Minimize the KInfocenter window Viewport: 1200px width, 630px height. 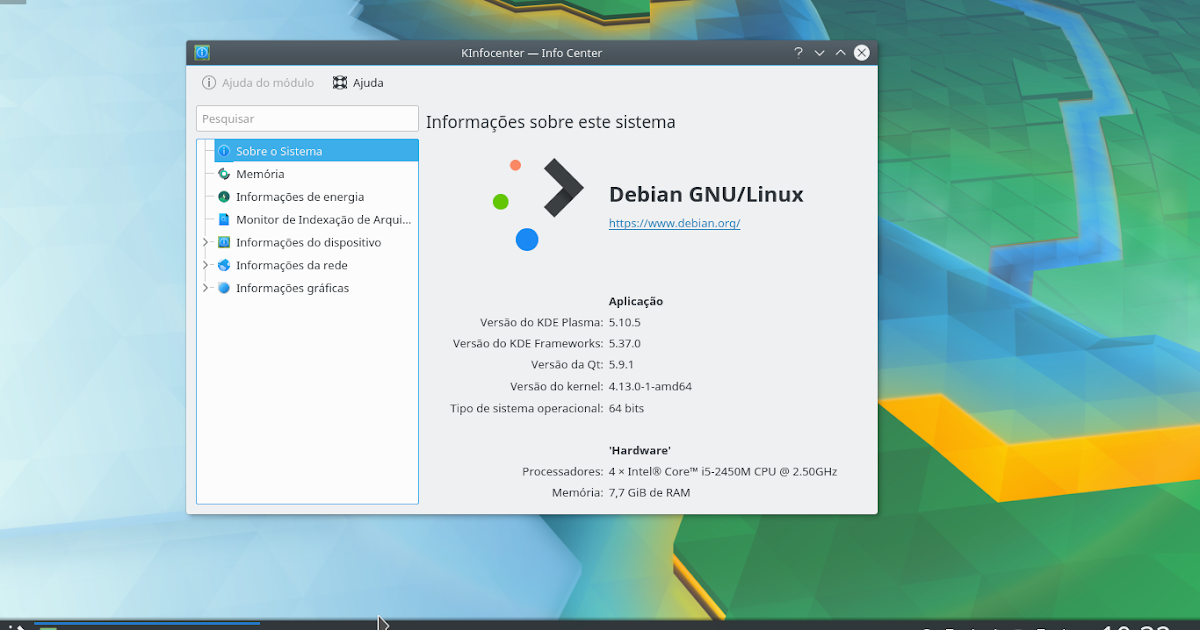point(819,53)
